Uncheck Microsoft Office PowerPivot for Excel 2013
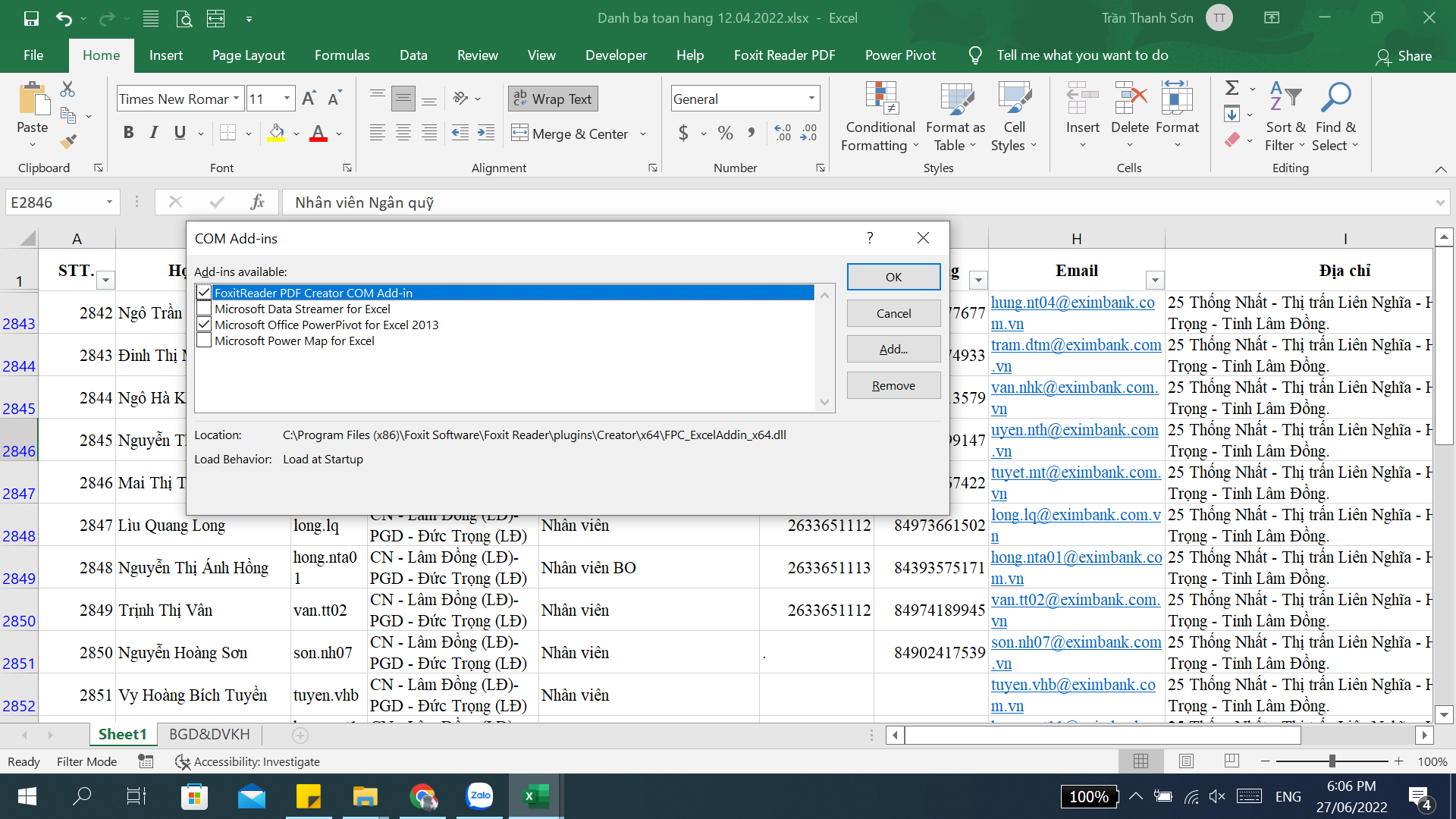The width and height of the screenshot is (1456, 819). tap(203, 325)
